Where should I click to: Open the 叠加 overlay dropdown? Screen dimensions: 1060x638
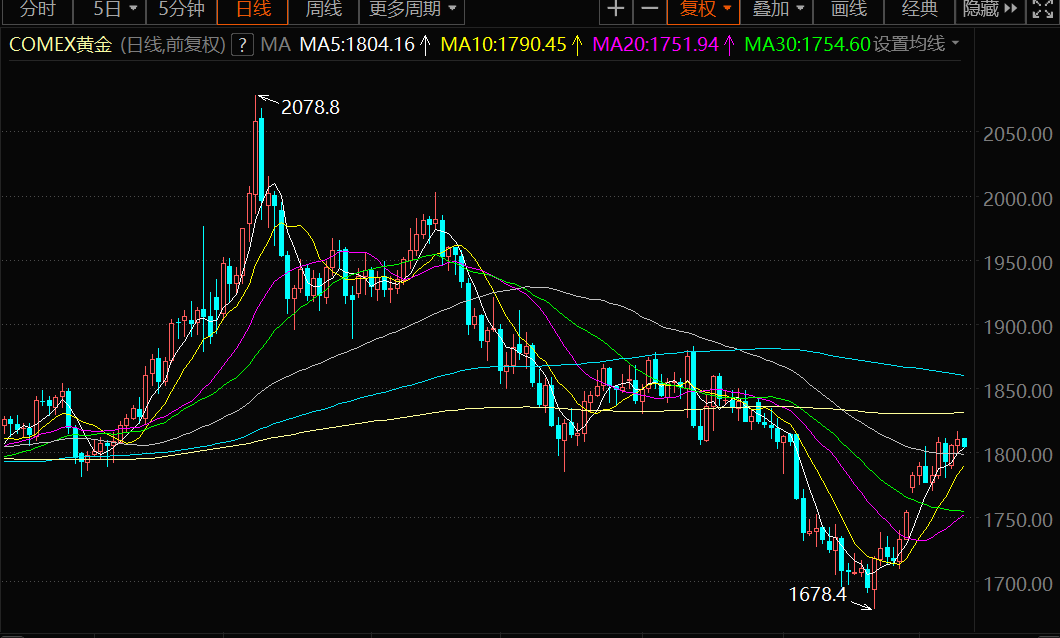777,10
